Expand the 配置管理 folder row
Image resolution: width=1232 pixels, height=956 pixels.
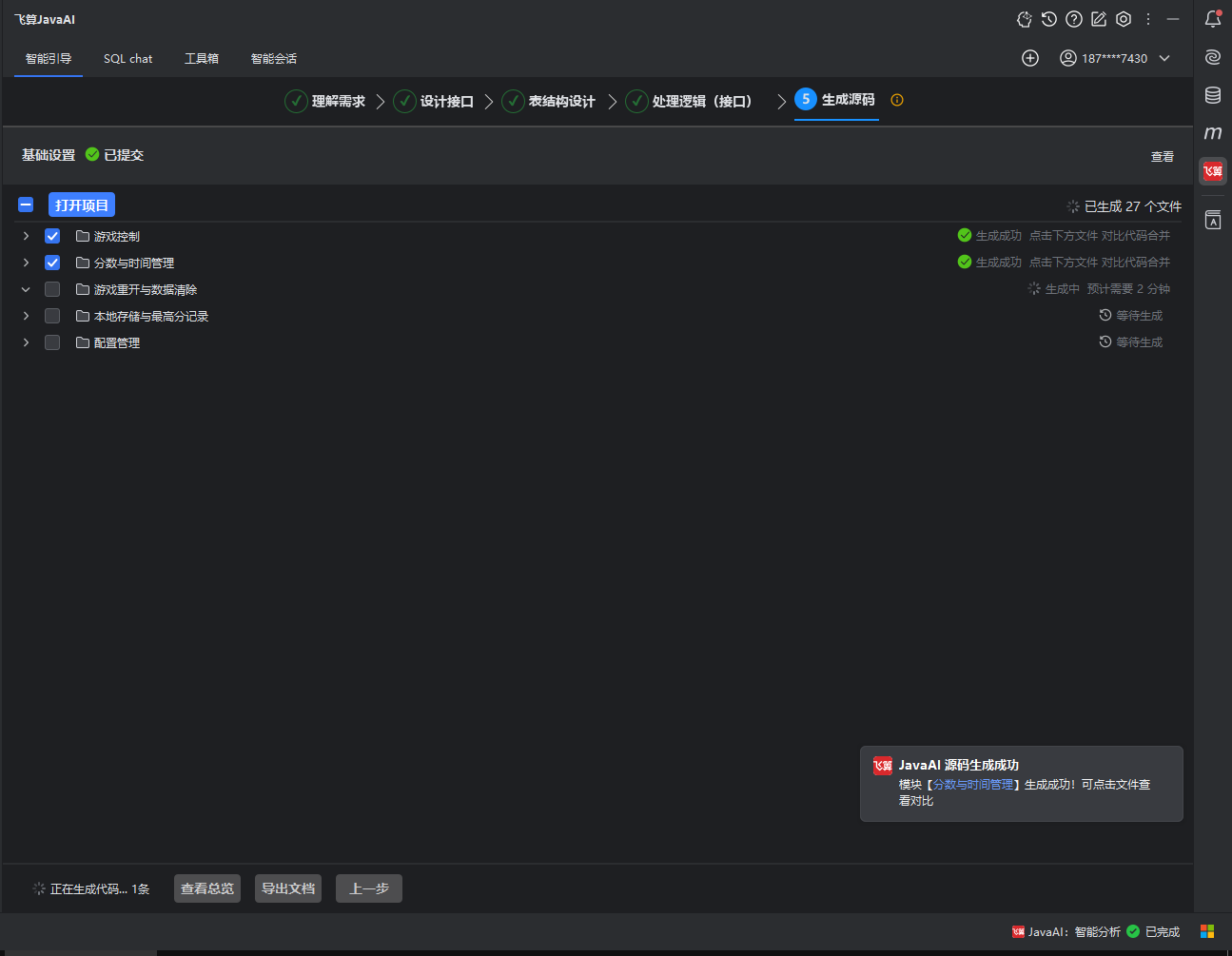click(26, 342)
